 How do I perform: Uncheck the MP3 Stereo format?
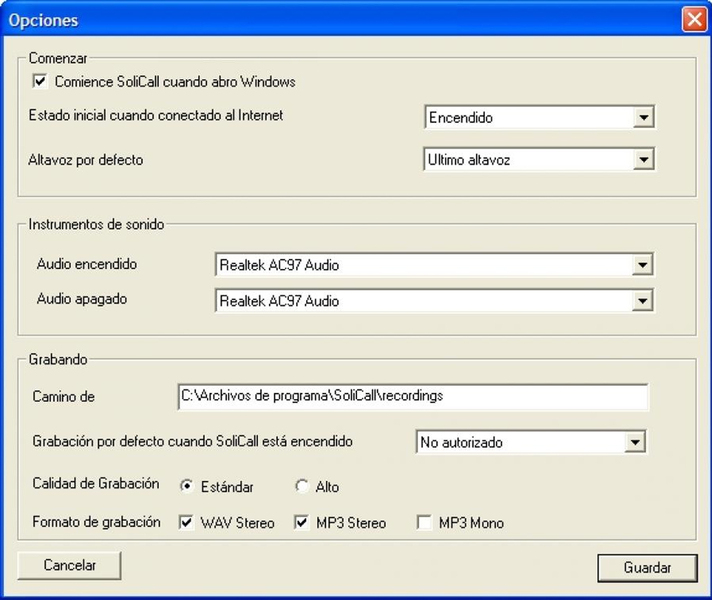pos(302,522)
